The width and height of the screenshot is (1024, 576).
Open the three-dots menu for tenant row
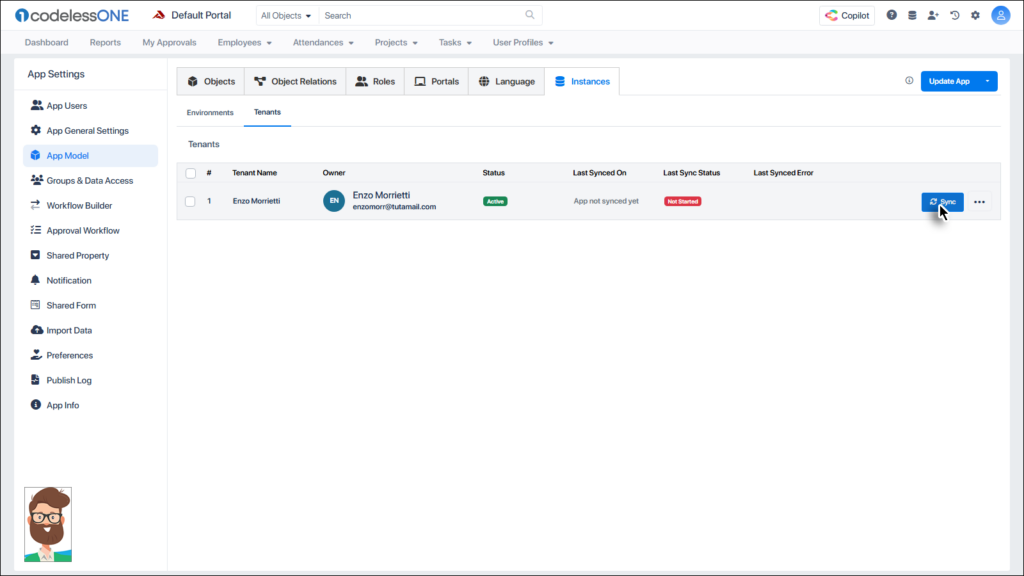coord(979,202)
